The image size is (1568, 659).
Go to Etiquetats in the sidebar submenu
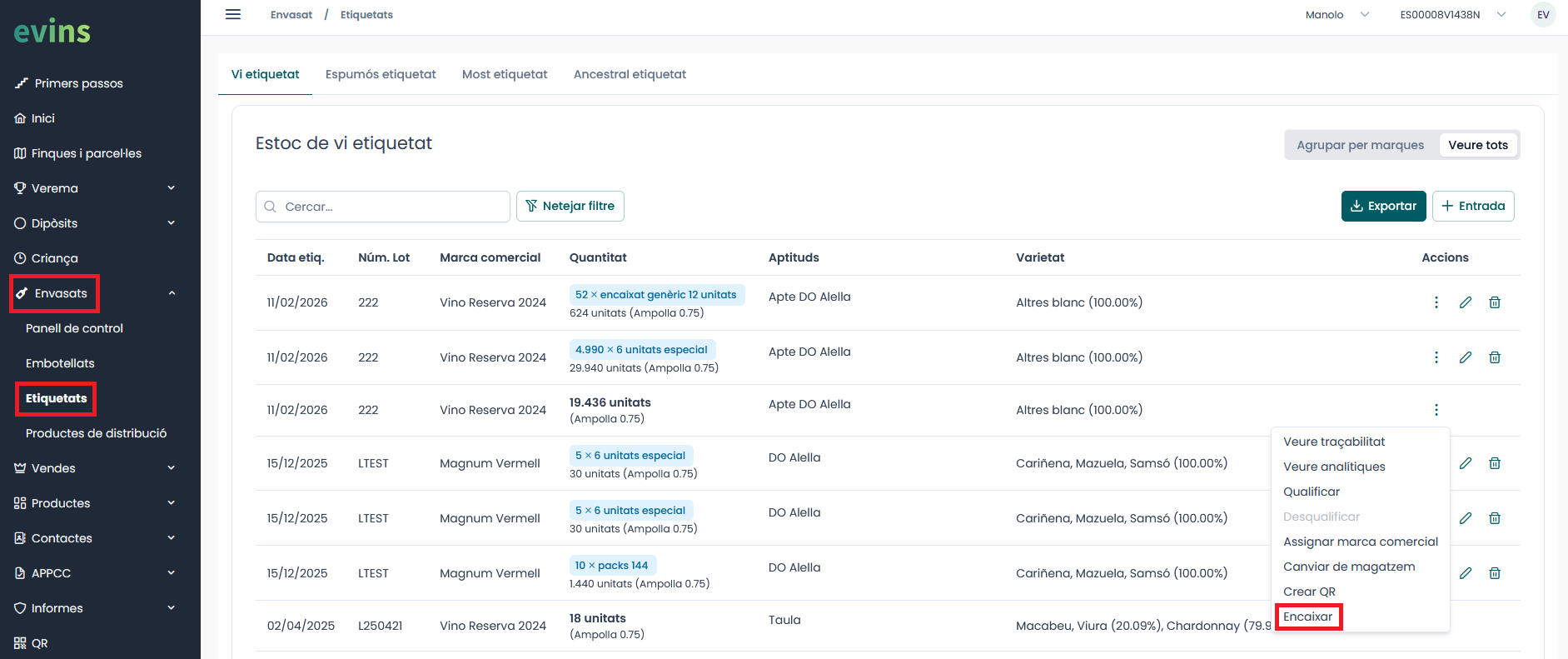tap(56, 398)
